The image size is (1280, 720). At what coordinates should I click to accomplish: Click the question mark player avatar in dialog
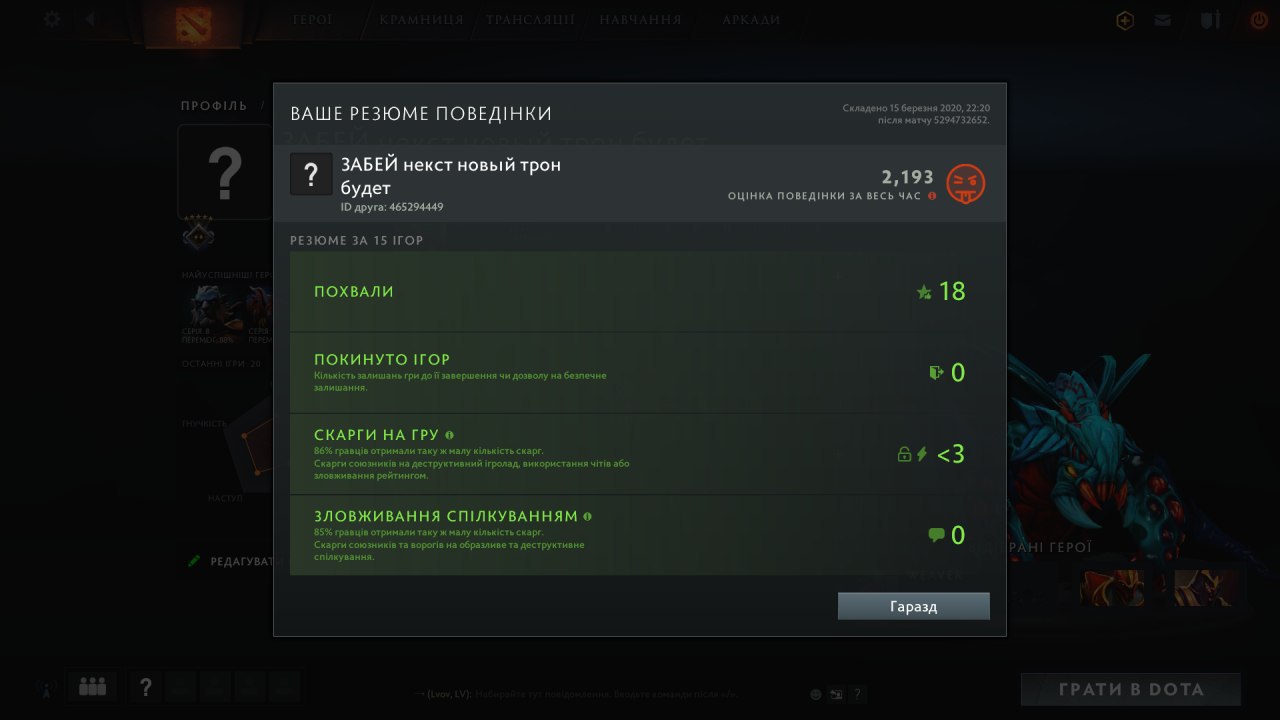pos(311,174)
